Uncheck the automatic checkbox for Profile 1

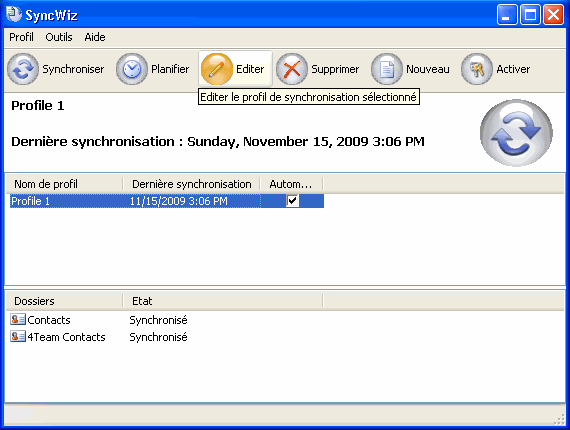[292, 201]
